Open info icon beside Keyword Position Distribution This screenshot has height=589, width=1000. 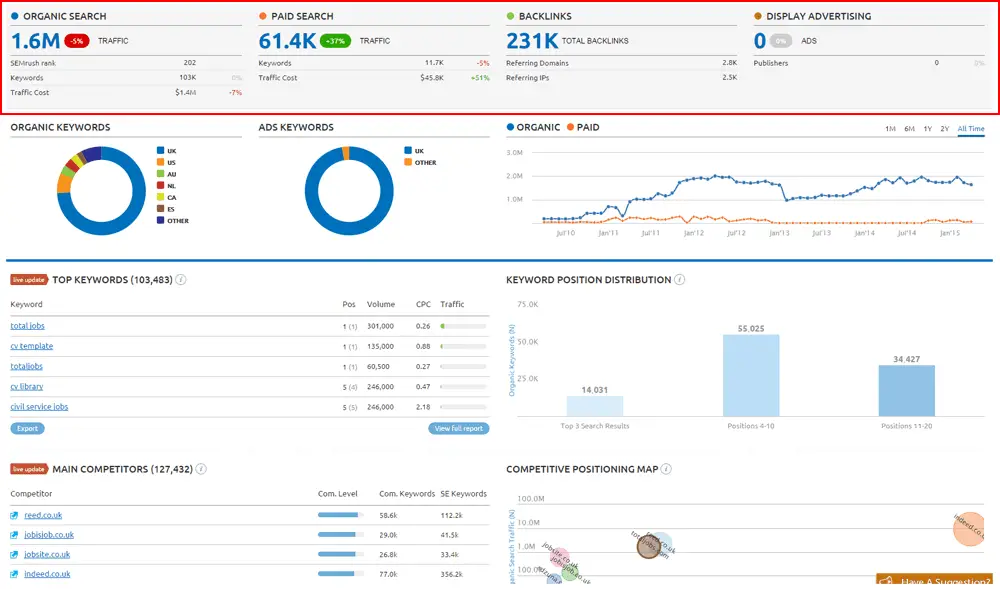pos(679,280)
